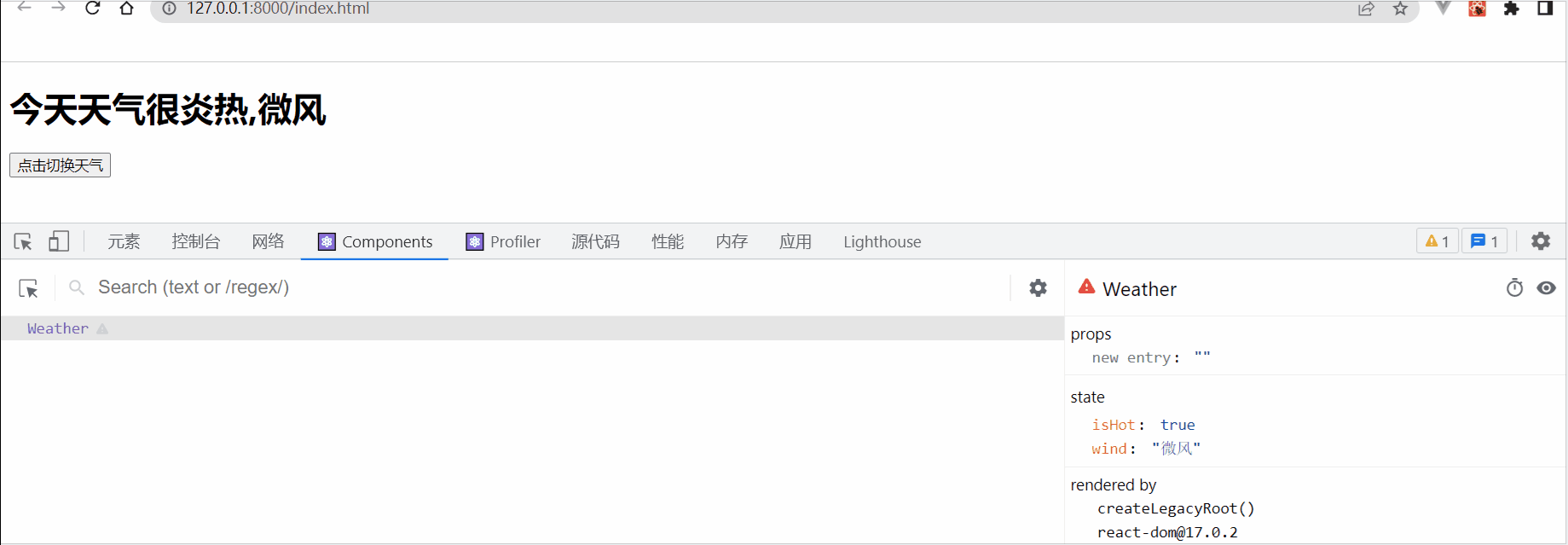1568x545 pixels.
Task: Suspend the Weather component with stopwatch icon
Action: pyautogui.click(x=1514, y=288)
